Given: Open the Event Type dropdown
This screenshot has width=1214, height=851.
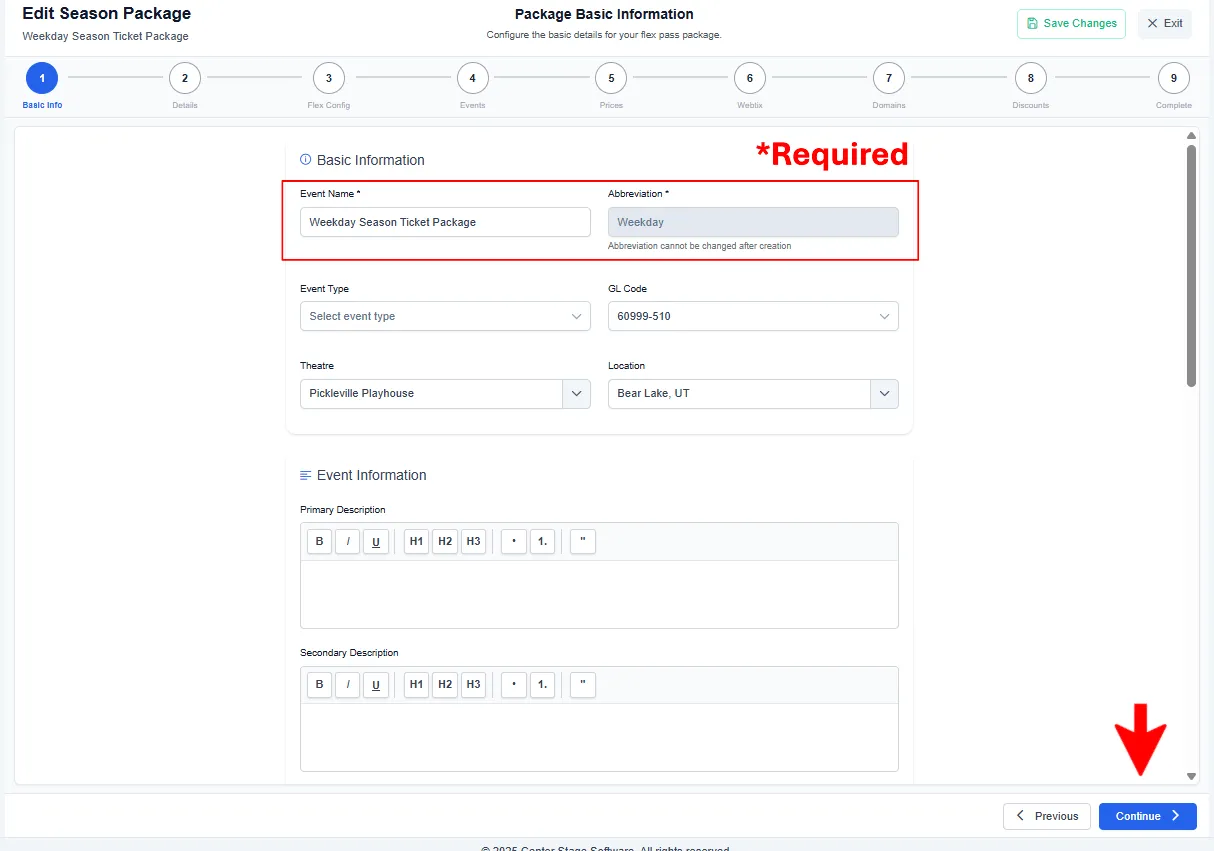Looking at the screenshot, I should click(445, 316).
